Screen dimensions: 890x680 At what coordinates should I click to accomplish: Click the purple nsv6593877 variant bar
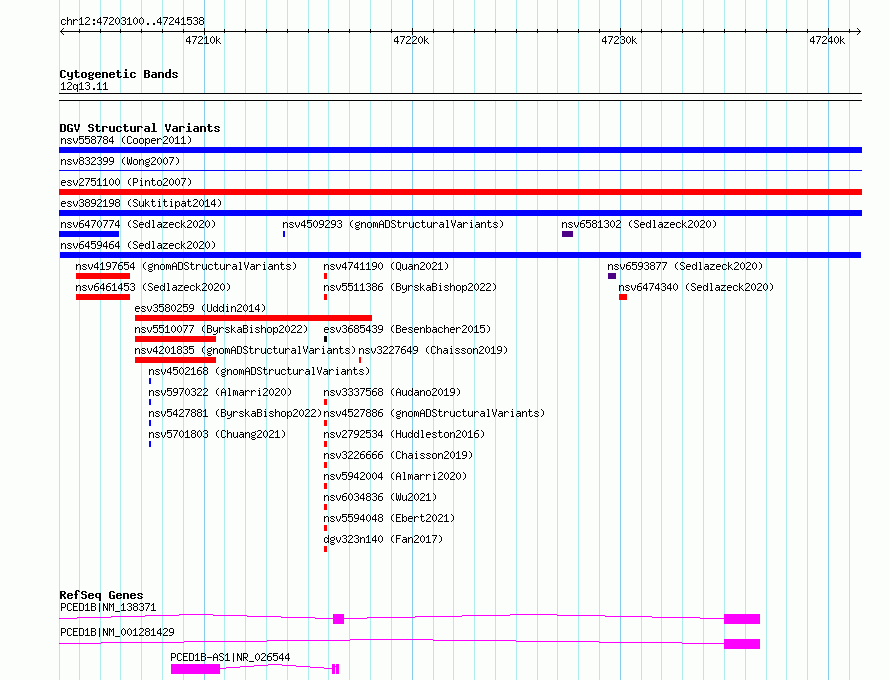[x=612, y=276]
